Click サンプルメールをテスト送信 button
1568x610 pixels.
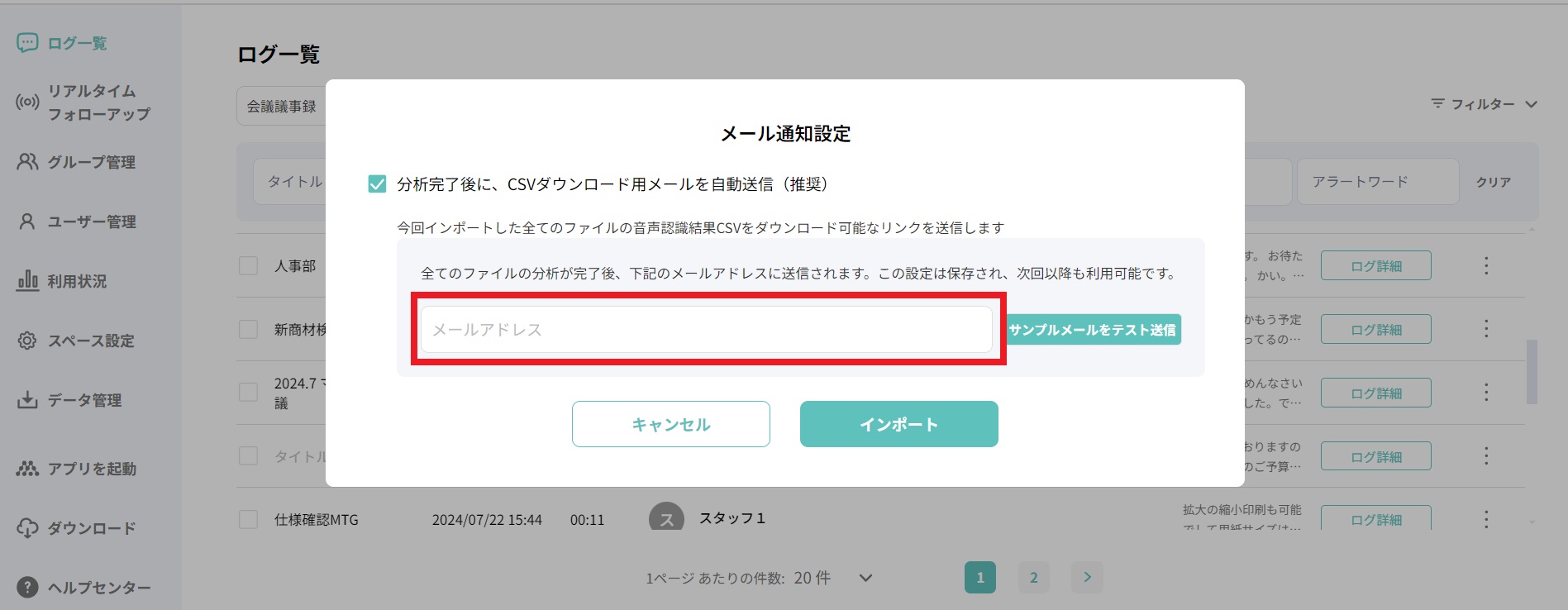[1093, 329]
